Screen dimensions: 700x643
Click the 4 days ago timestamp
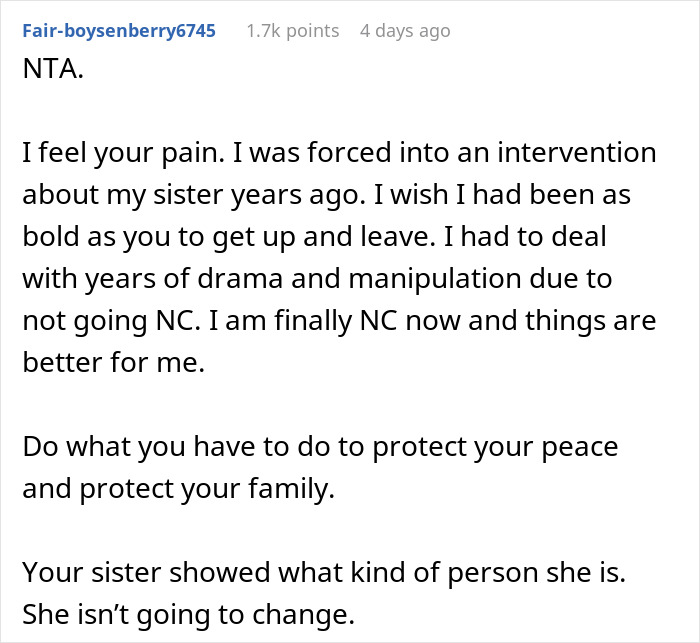point(405,31)
